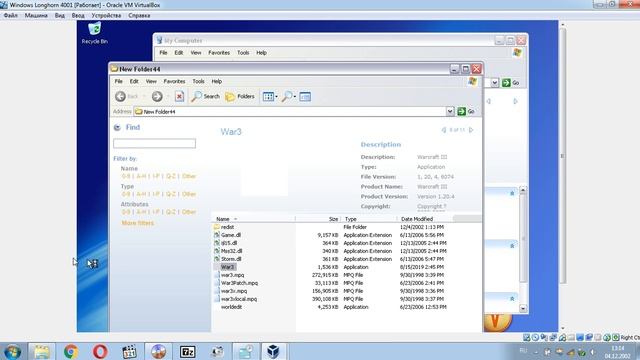
Task: Click the green Go arrow in New Folder44
Action: click(x=462, y=111)
